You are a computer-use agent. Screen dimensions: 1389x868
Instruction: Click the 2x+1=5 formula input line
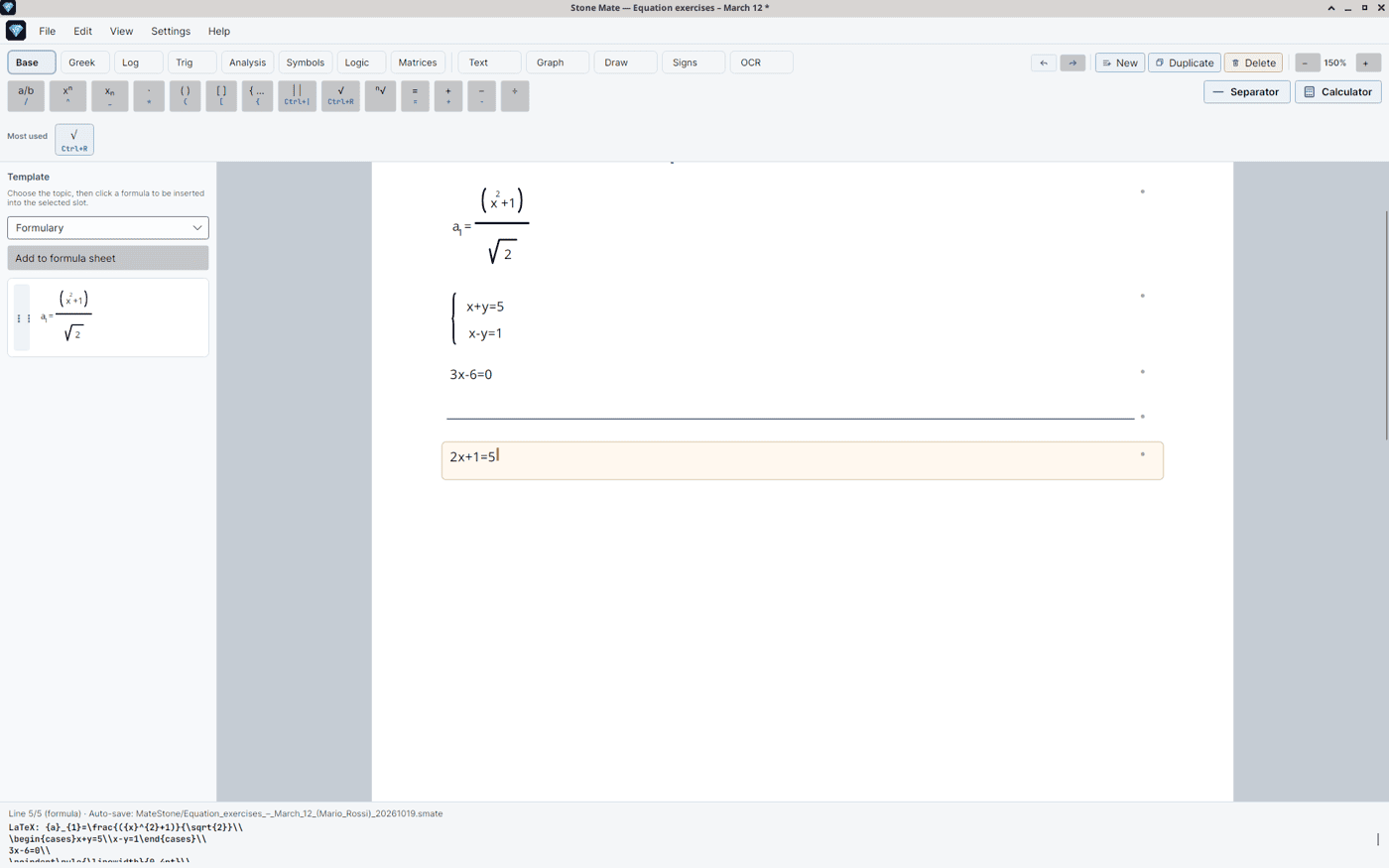[x=803, y=460]
